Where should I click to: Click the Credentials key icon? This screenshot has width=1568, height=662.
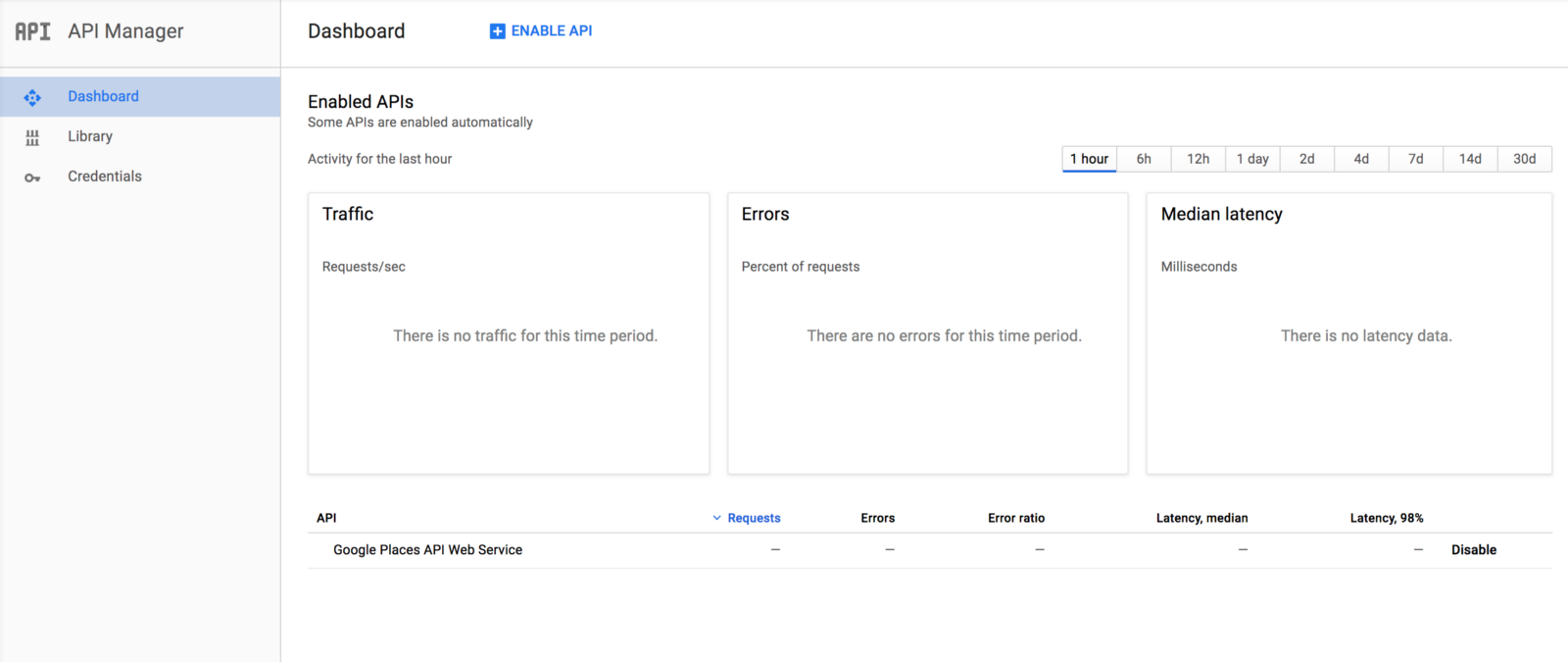pyautogui.click(x=32, y=178)
